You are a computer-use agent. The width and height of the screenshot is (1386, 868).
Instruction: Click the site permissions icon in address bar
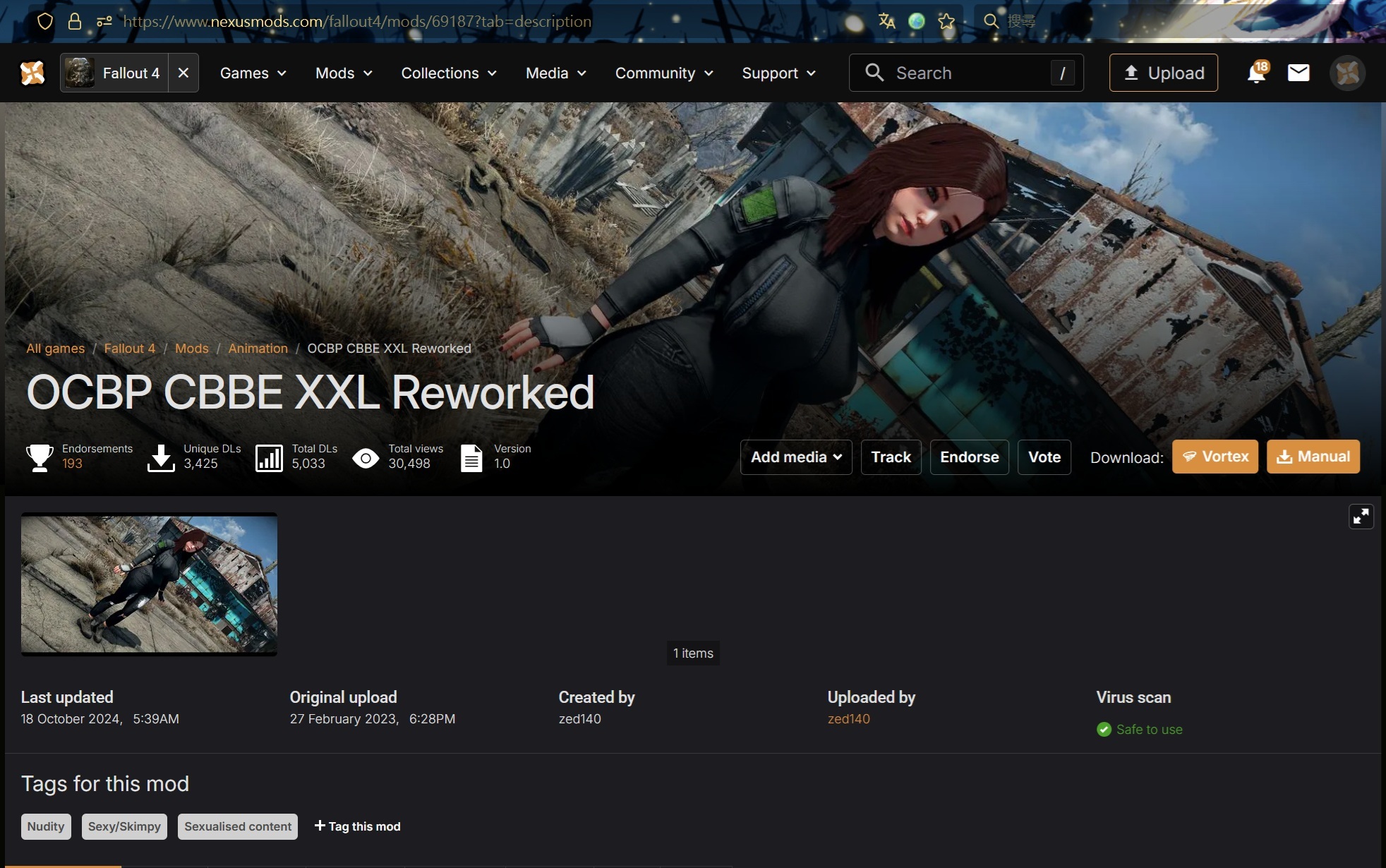point(104,21)
